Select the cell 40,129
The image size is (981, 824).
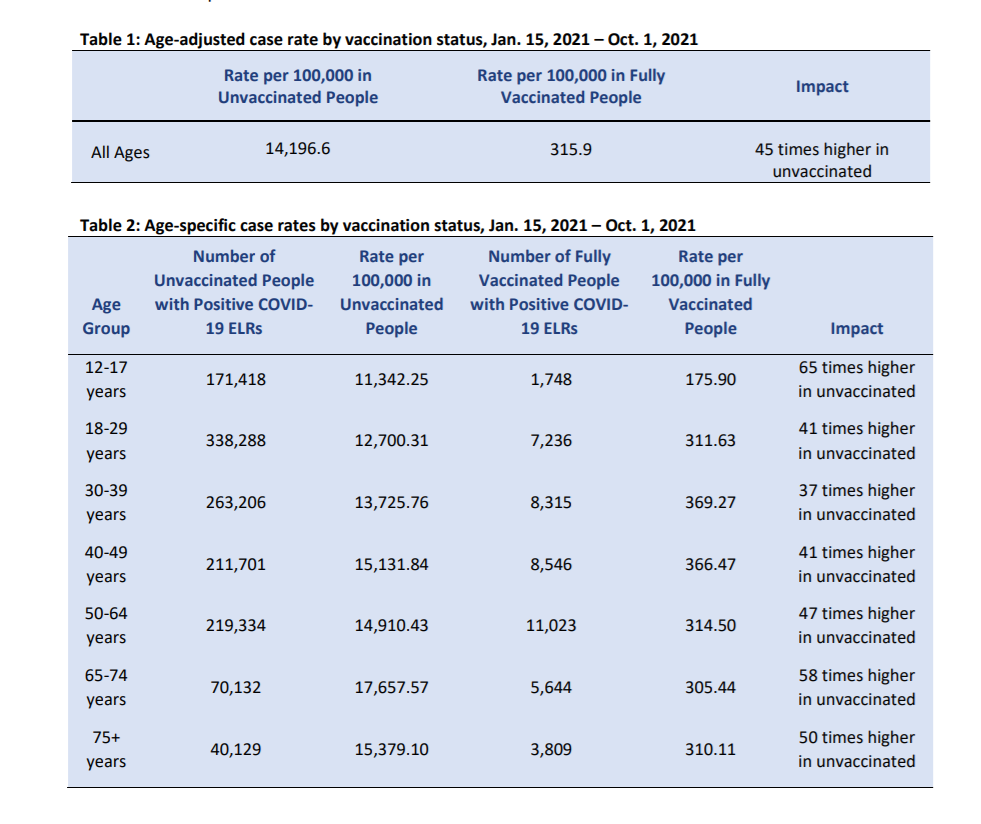(236, 750)
